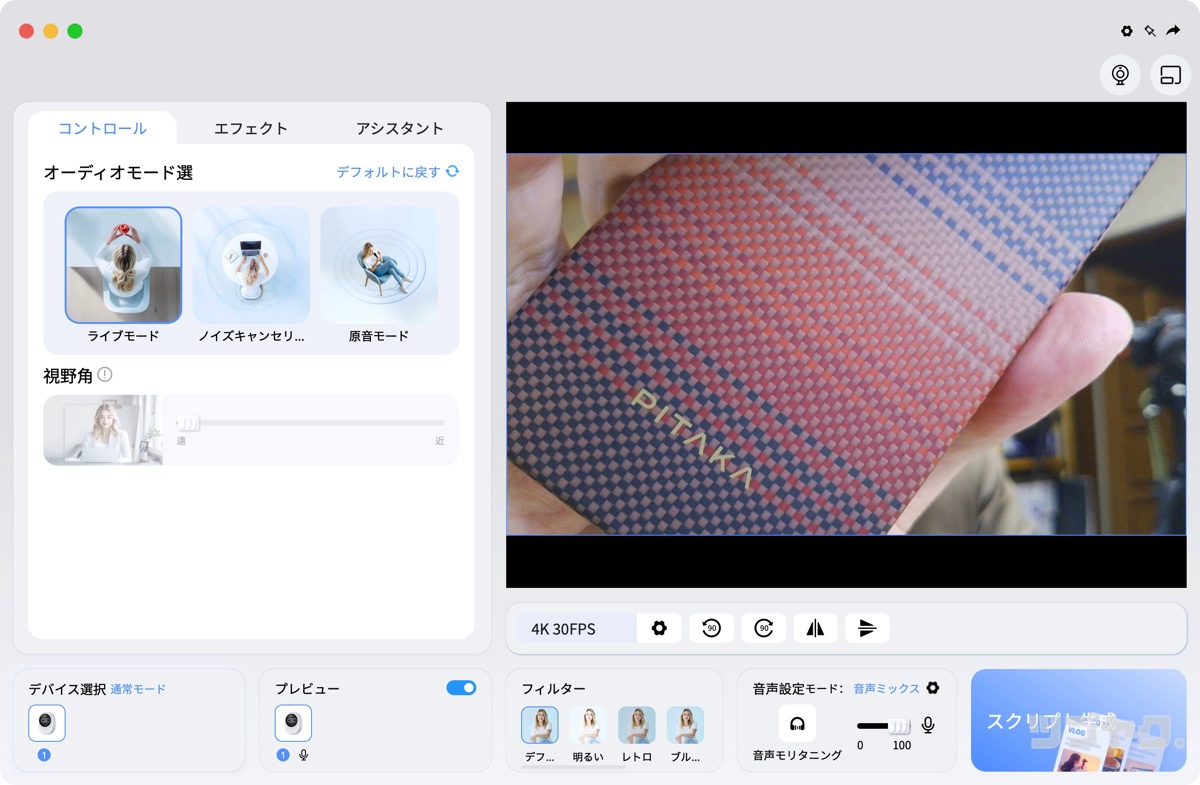Click the 遠 label on field-of-view slider
This screenshot has height=785, width=1200.
pyautogui.click(x=181, y=441)
